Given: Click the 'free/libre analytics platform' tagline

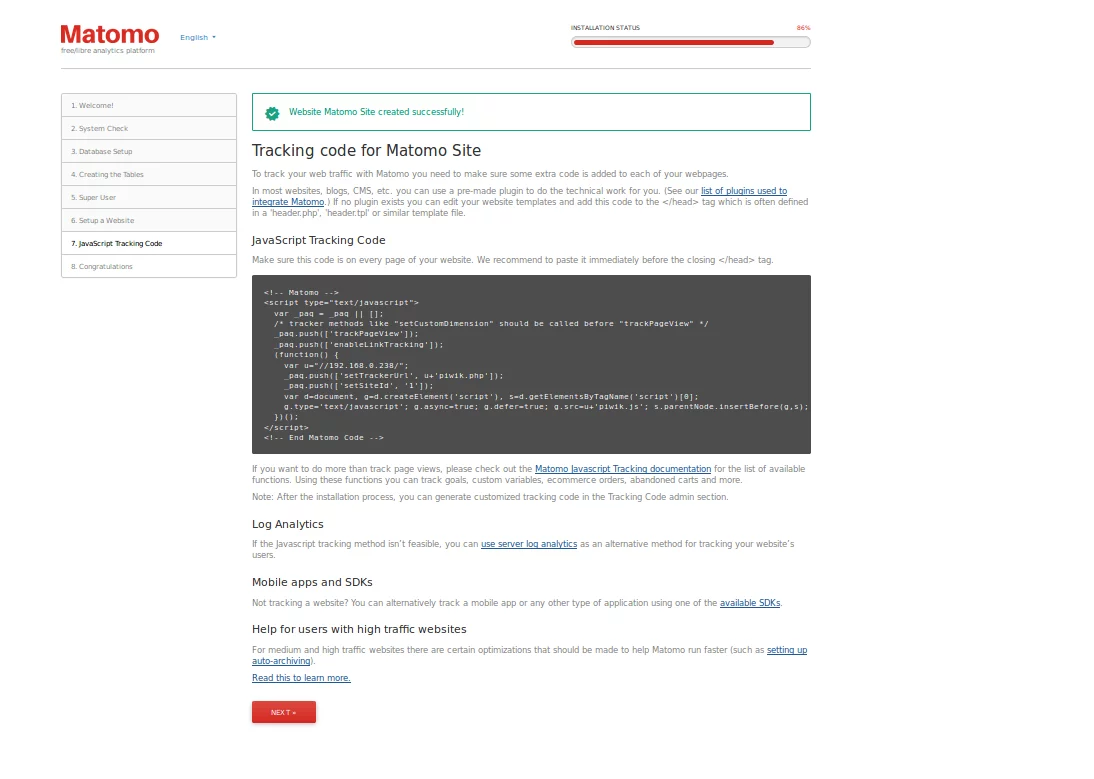Looking at the screenshot, I should click(x=107, y=51).
